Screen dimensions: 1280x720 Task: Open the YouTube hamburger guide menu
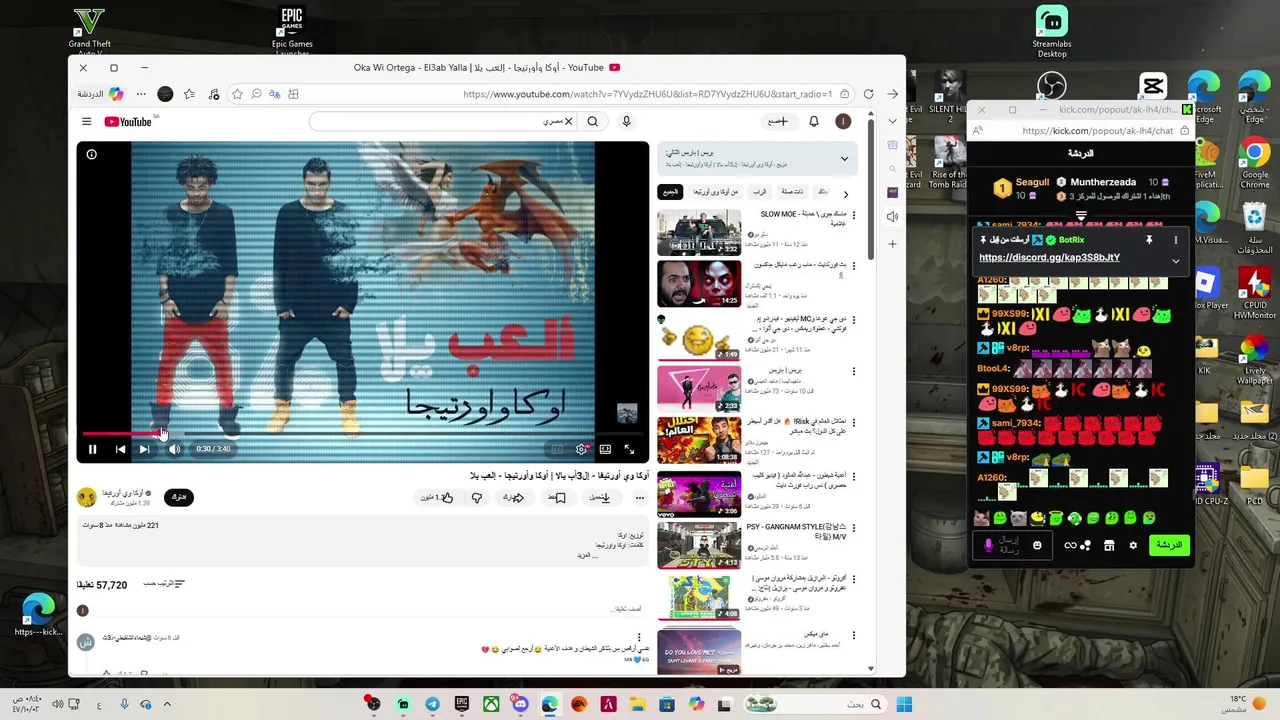[86, 122]
